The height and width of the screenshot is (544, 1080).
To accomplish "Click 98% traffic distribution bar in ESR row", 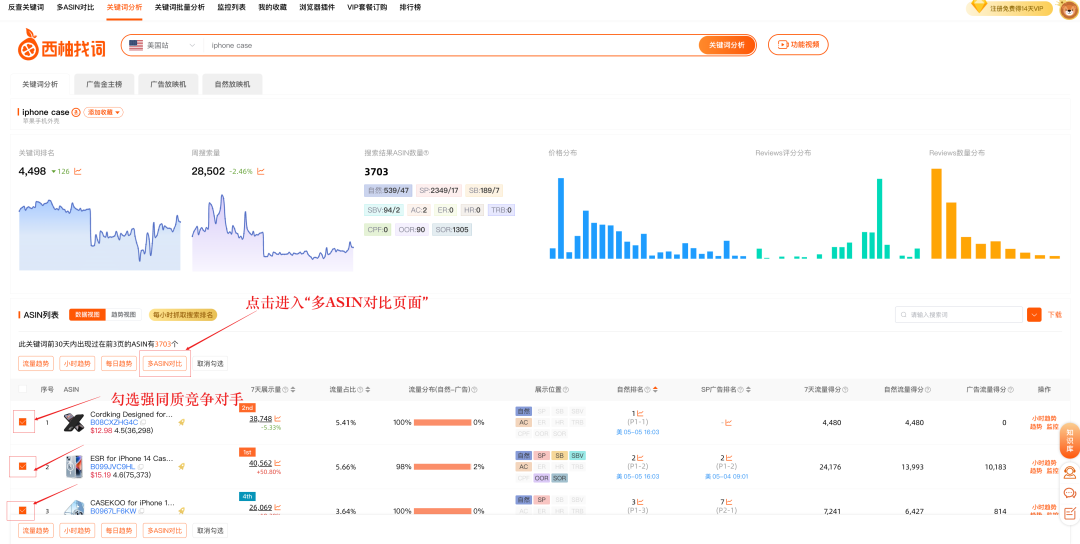I will (x=442, y=467).
